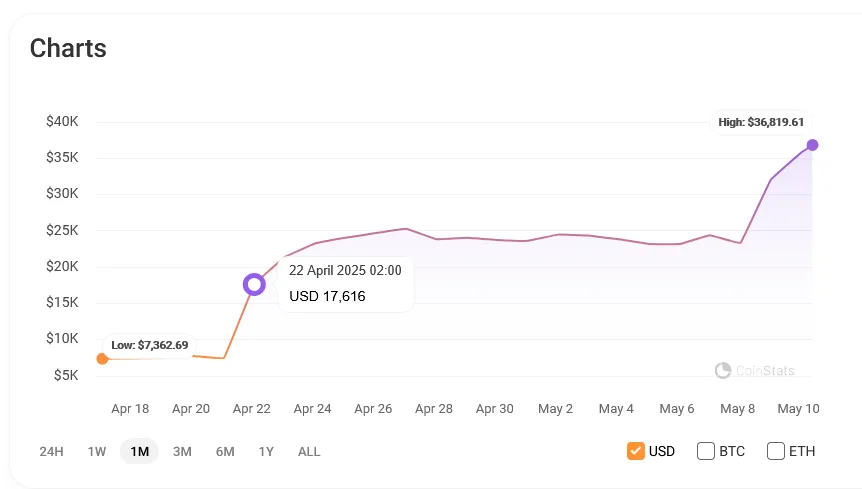The width and height of the screenshot is (862, 489).
Task: Click the Low: $7,362.69 label
Action: (150, 345)
